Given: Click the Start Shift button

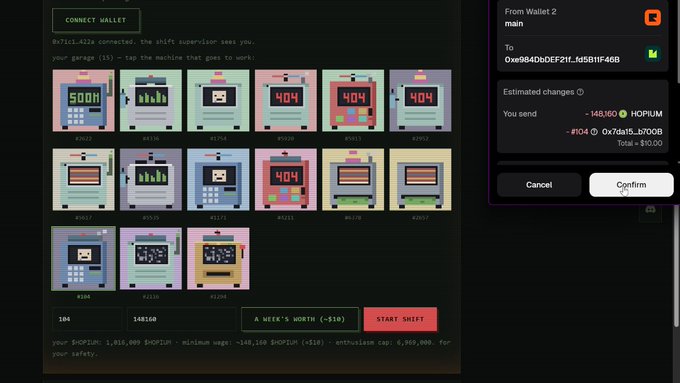Looking at the screenshot, I should coord(400,319).
